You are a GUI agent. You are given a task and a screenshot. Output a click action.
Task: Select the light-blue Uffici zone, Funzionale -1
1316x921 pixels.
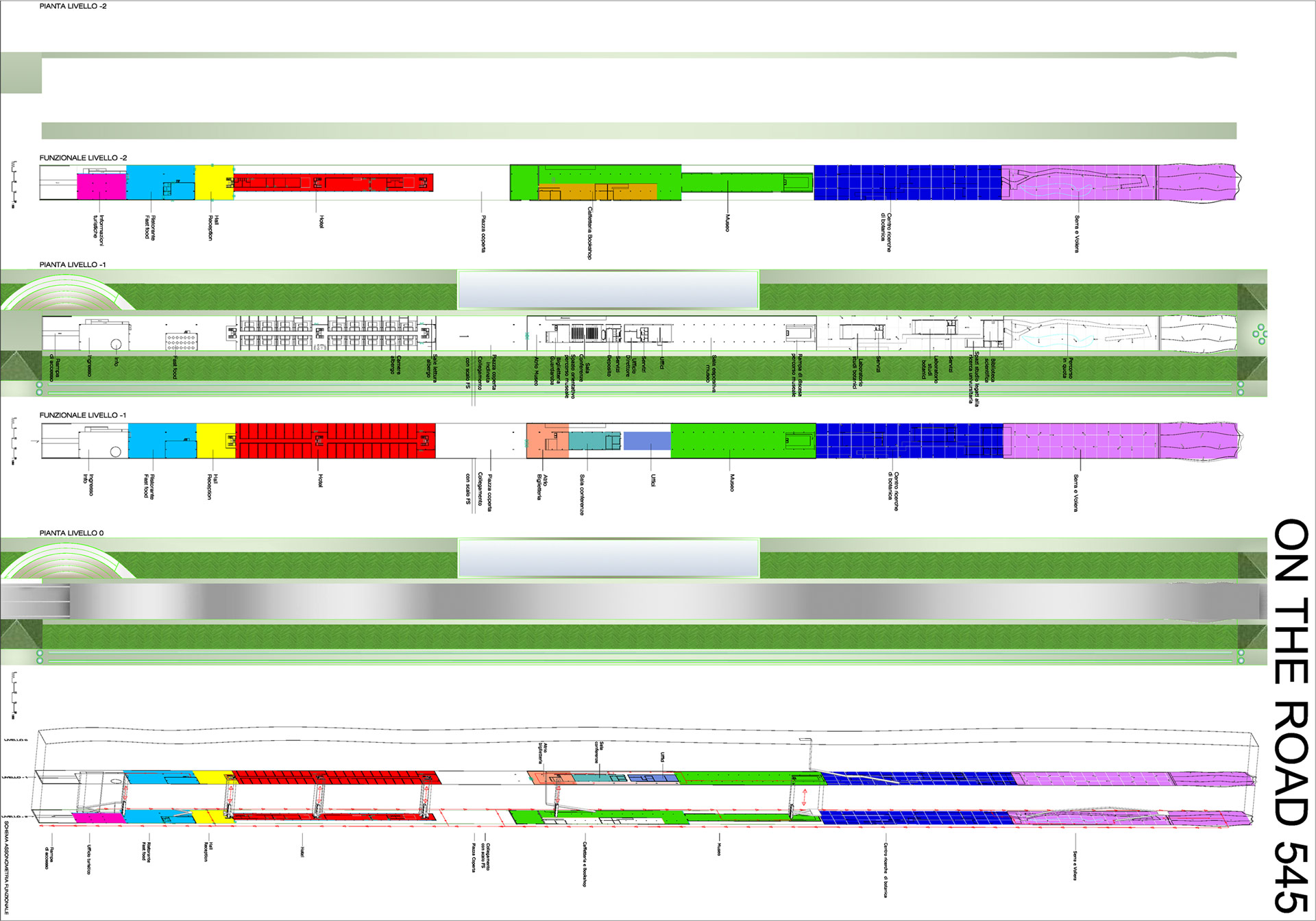click(x=646, y=441)
